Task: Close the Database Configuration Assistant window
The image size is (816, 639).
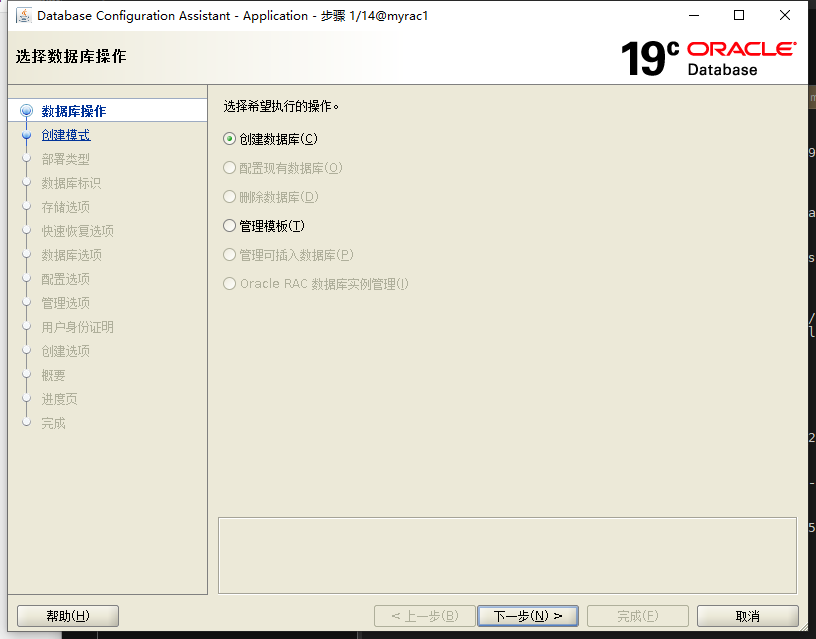Action: 785,16
